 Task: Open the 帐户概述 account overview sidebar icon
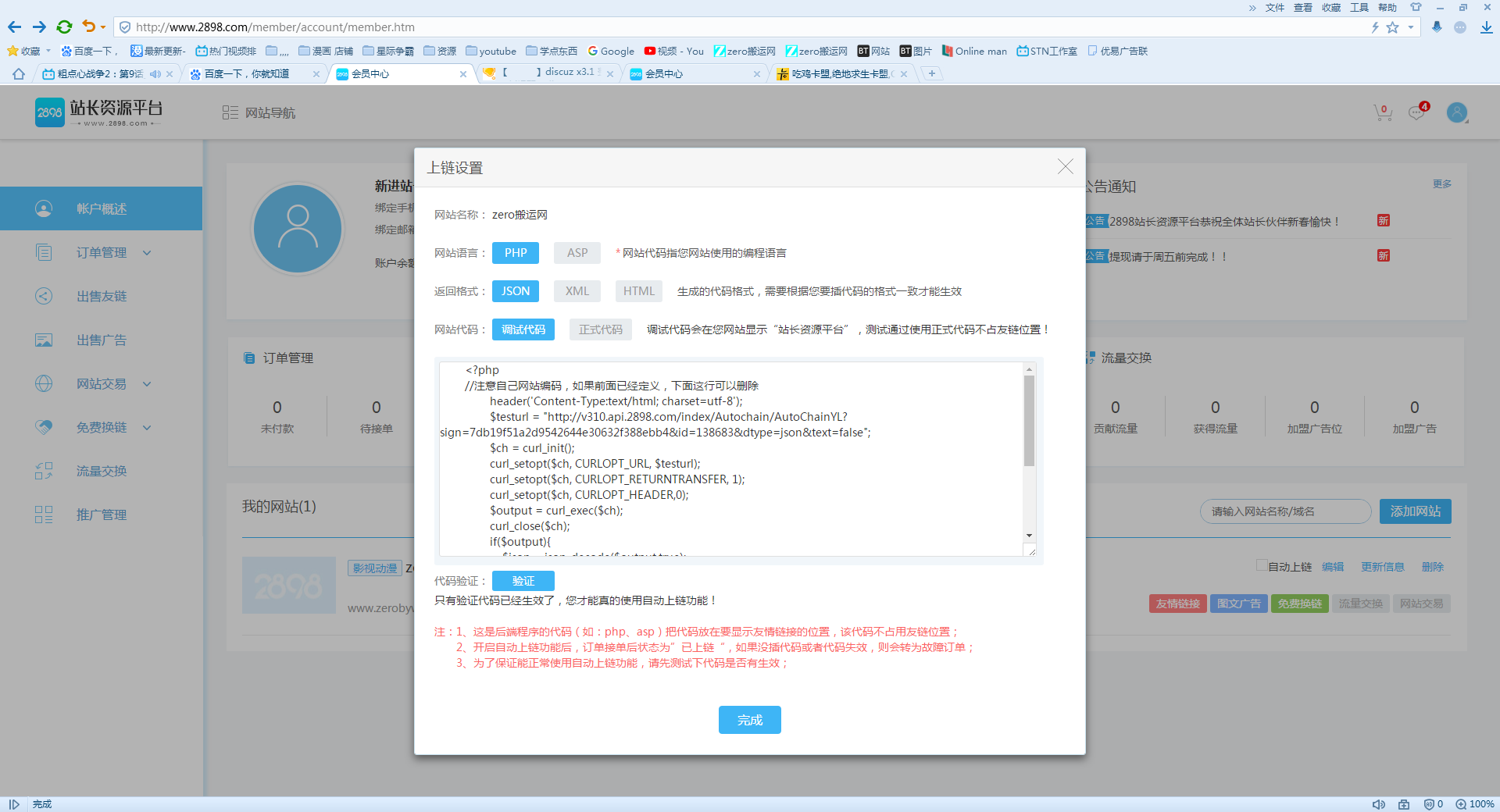tap(44, 208)
